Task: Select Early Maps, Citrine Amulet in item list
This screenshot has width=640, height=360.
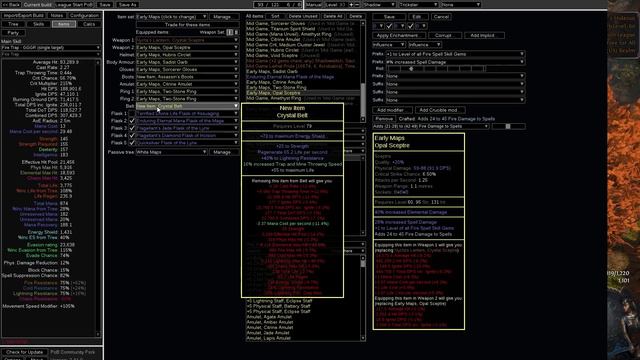Action: pyautogui.click(x=274, y=82)
